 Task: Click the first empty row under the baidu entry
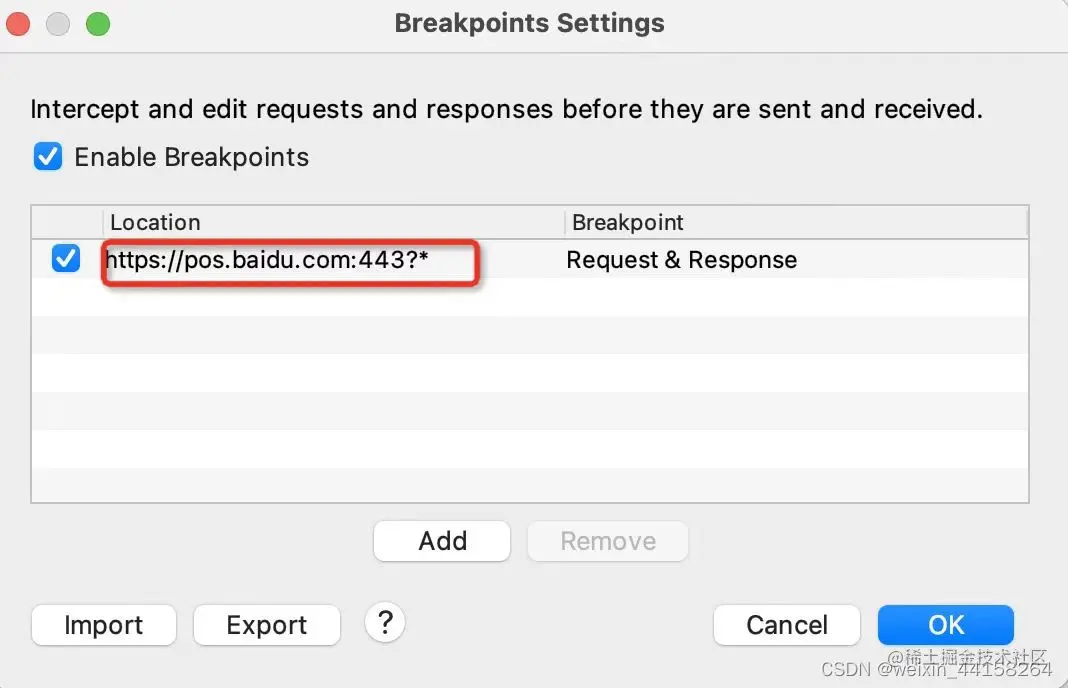tap(530, 298)
